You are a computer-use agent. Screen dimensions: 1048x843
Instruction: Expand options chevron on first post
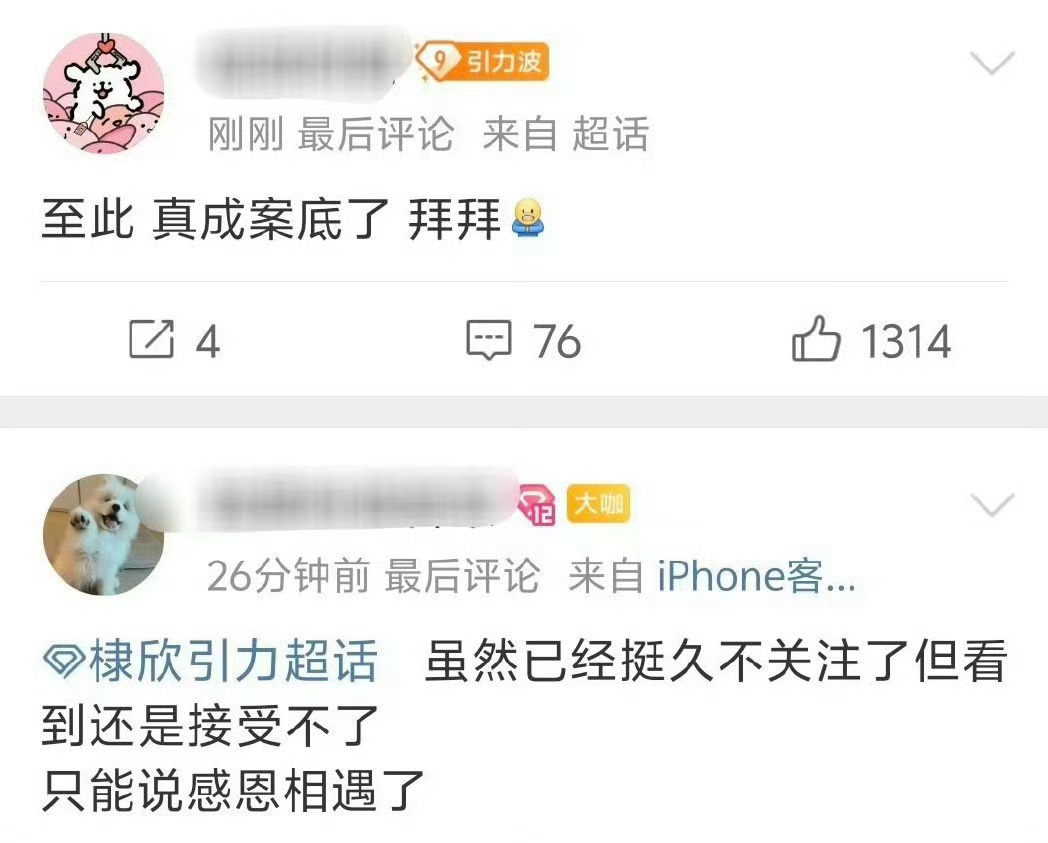tap(993, 63)
